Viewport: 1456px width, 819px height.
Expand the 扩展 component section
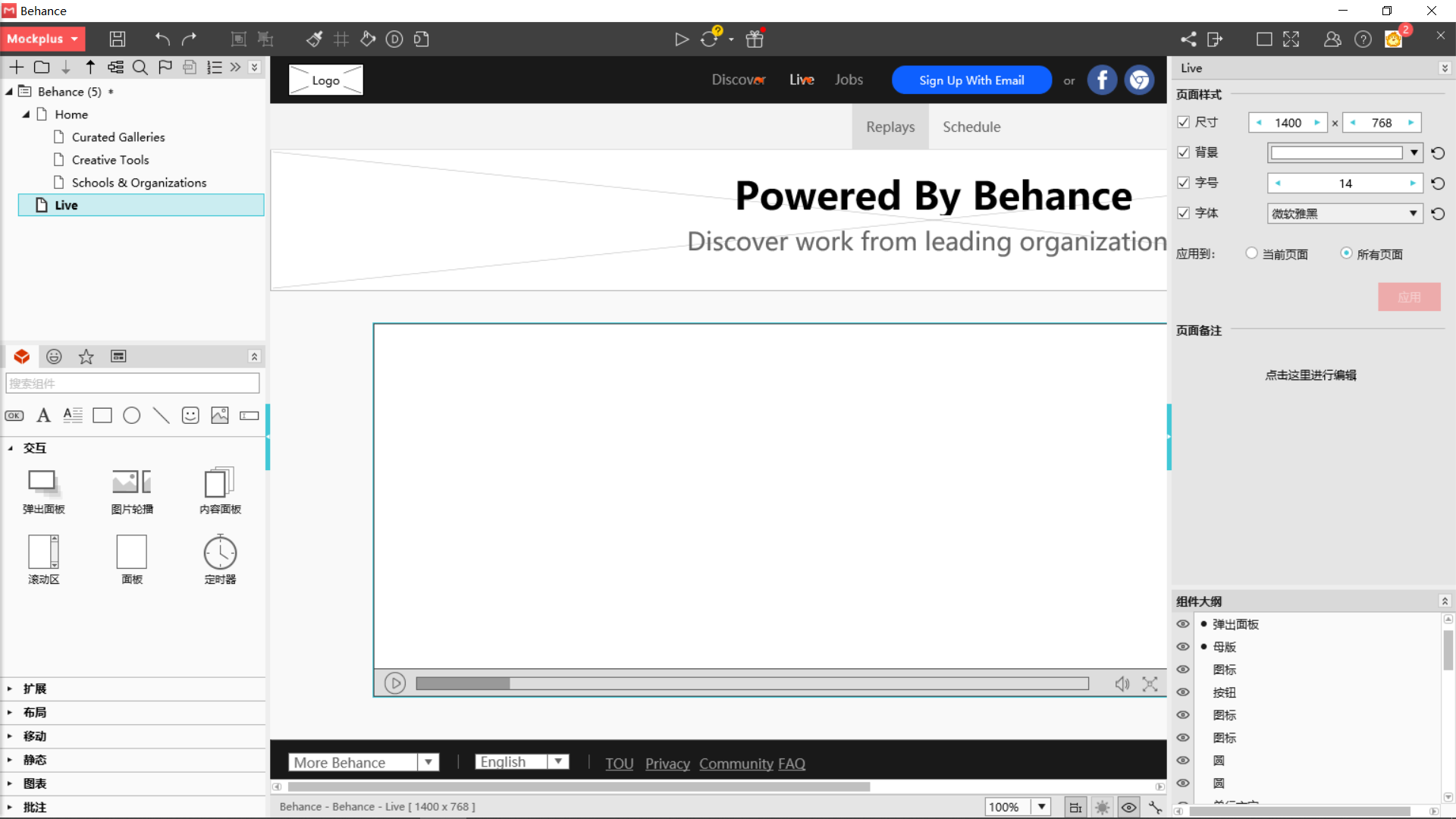pos(35,689)
